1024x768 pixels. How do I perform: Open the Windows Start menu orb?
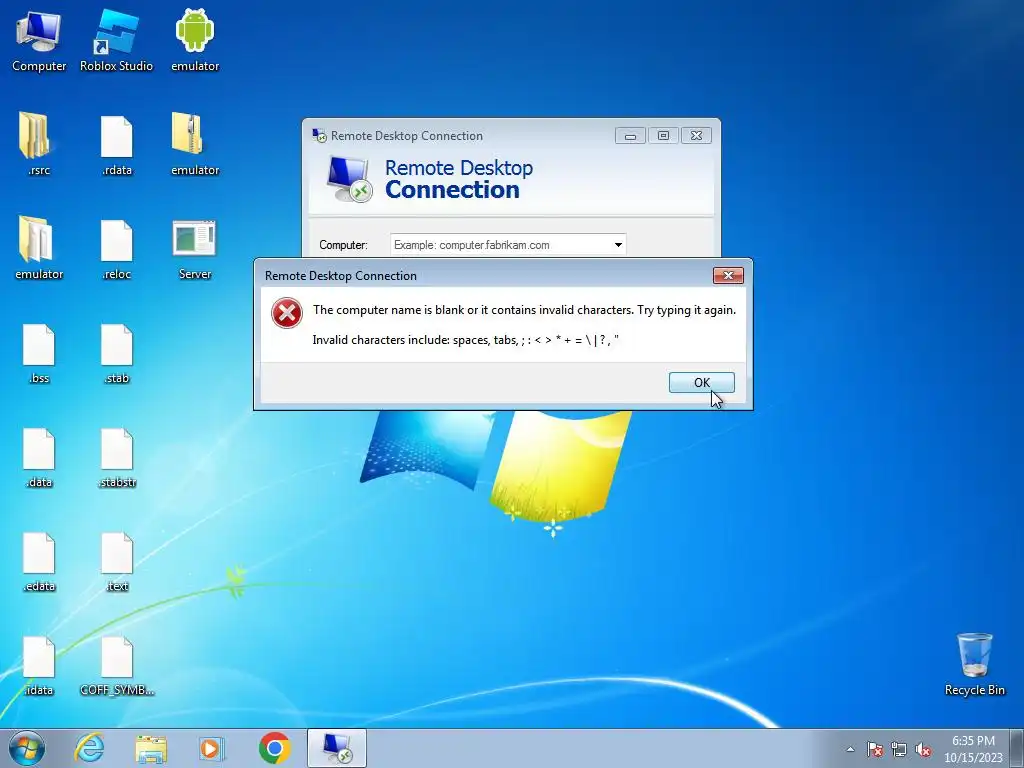pyautogui.click(x=27, y=748)
